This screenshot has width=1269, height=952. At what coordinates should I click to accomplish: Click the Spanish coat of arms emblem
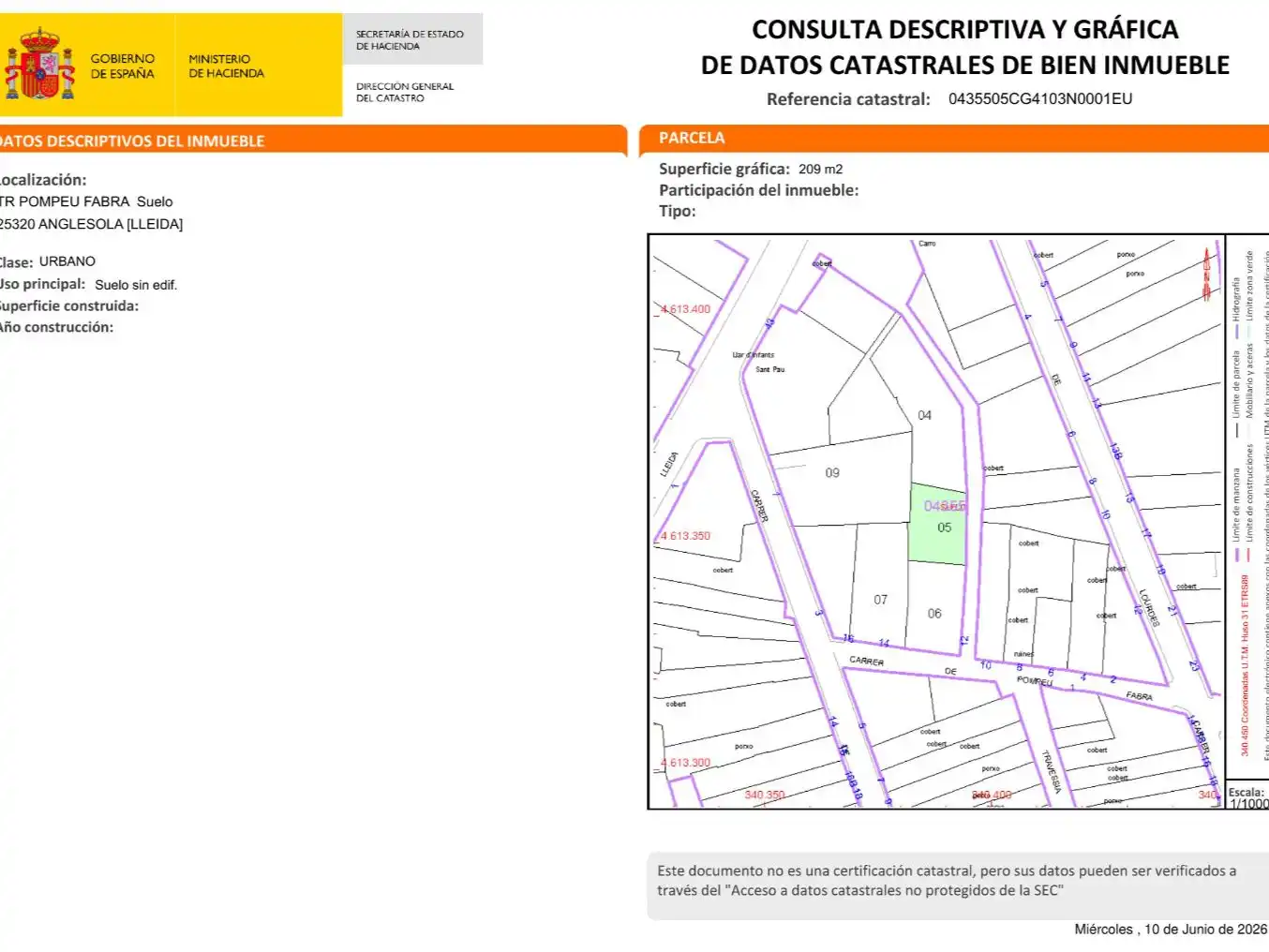pyautogui.click(x=39, y=65)
